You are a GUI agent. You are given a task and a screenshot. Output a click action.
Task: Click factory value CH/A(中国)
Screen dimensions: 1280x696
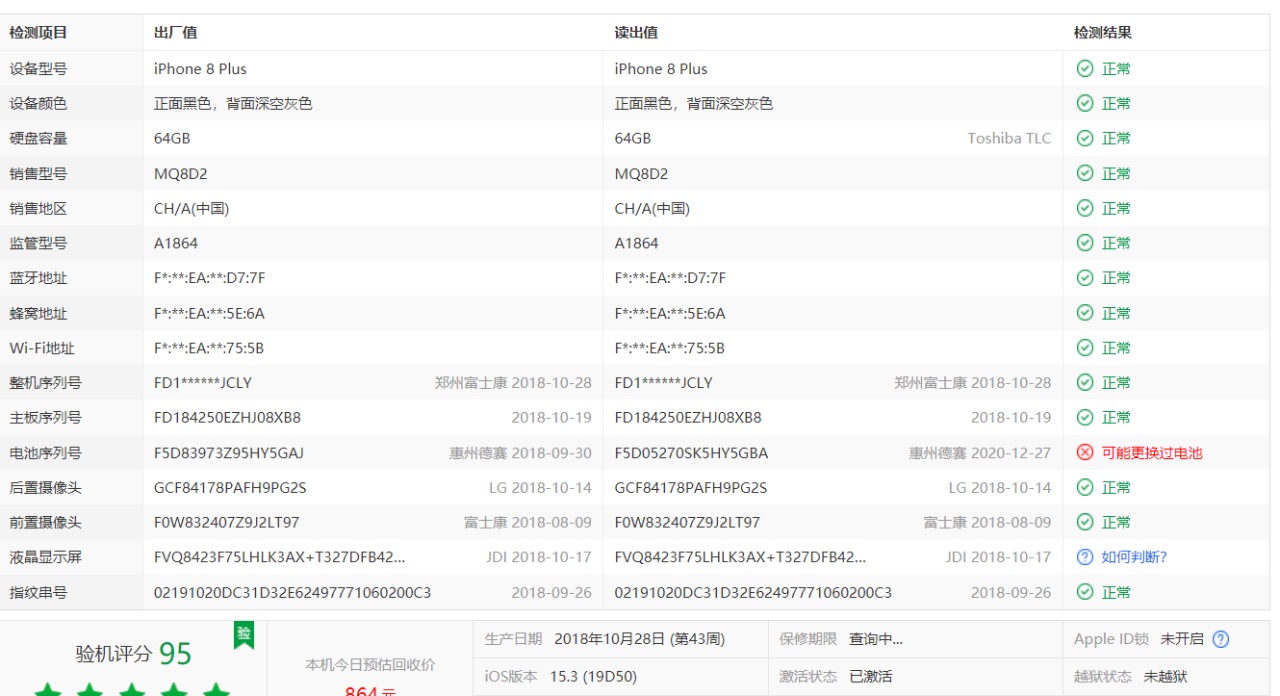click(x=192, y=209)
